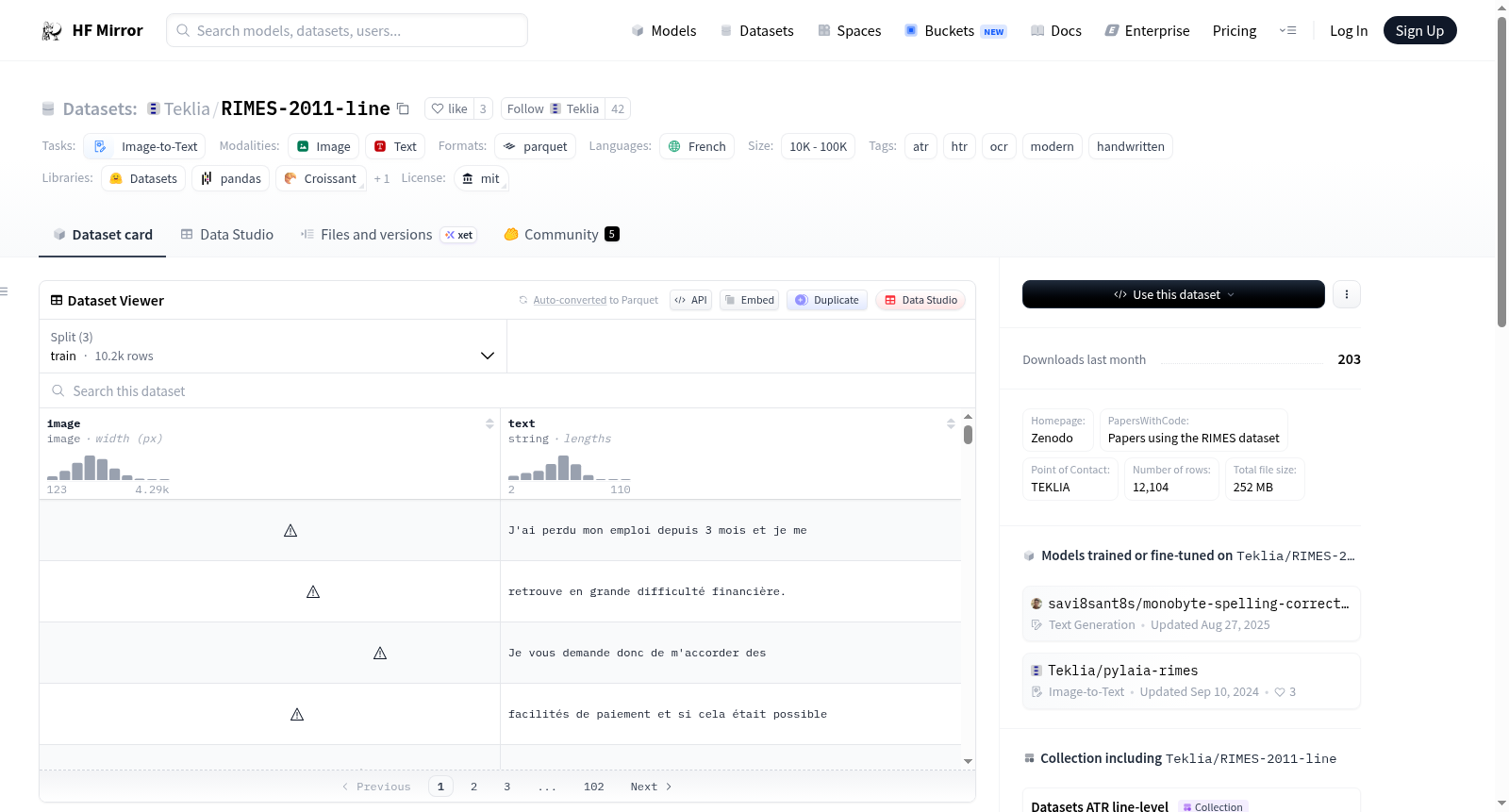Expand the Split train dropdown
Viewport: 1509px width, 812px height.
(274, 346)
